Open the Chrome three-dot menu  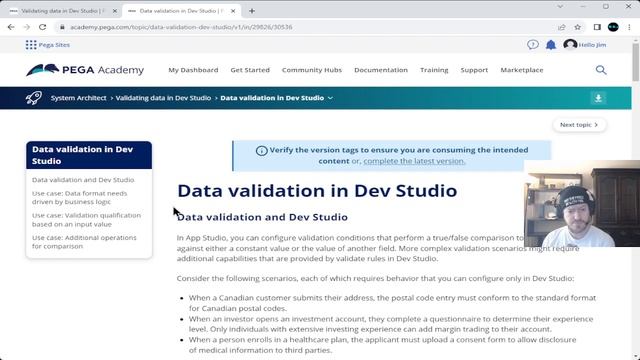(x=629, y=27)
